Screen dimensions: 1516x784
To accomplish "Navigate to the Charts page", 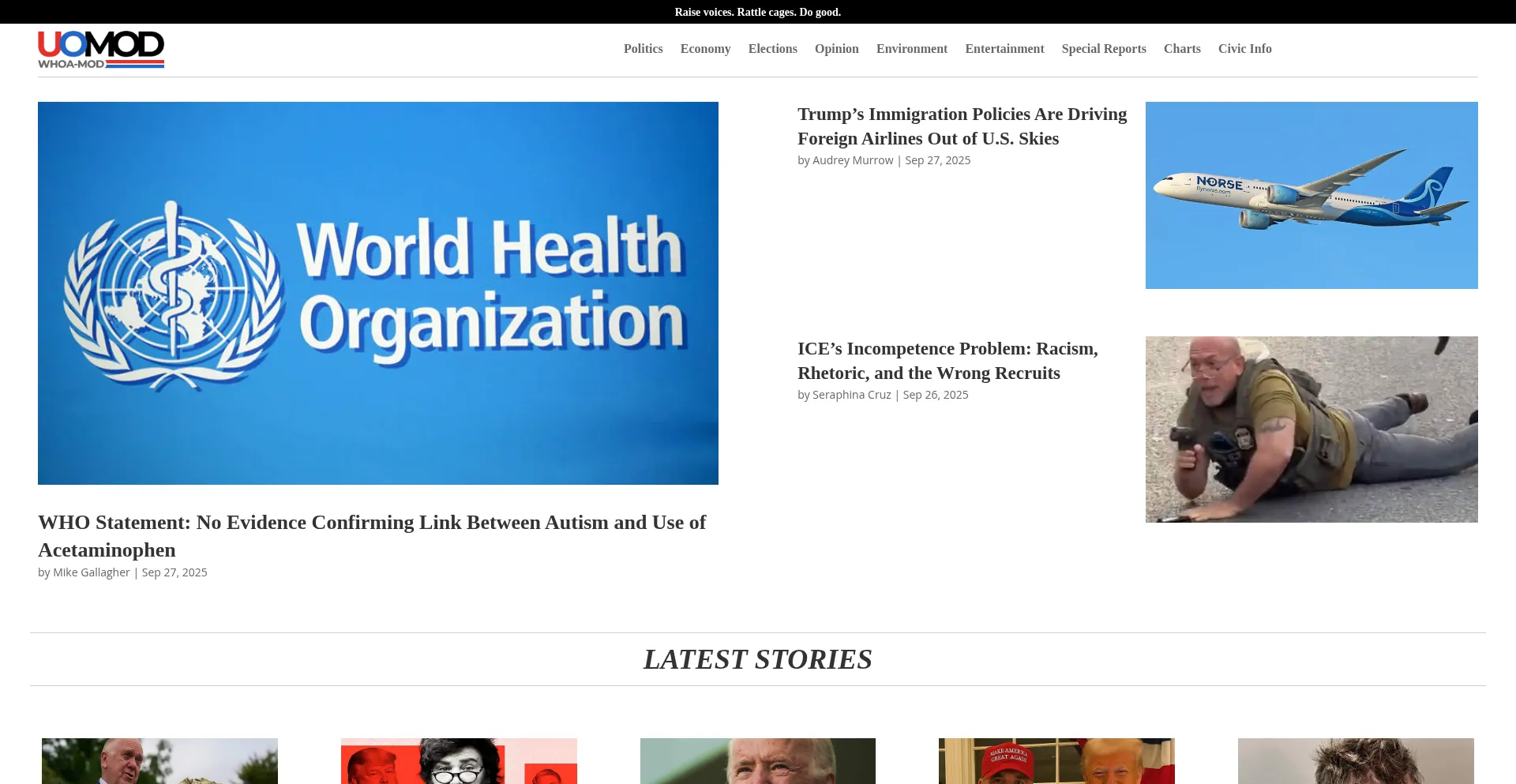I will (x=1181, y=49).
